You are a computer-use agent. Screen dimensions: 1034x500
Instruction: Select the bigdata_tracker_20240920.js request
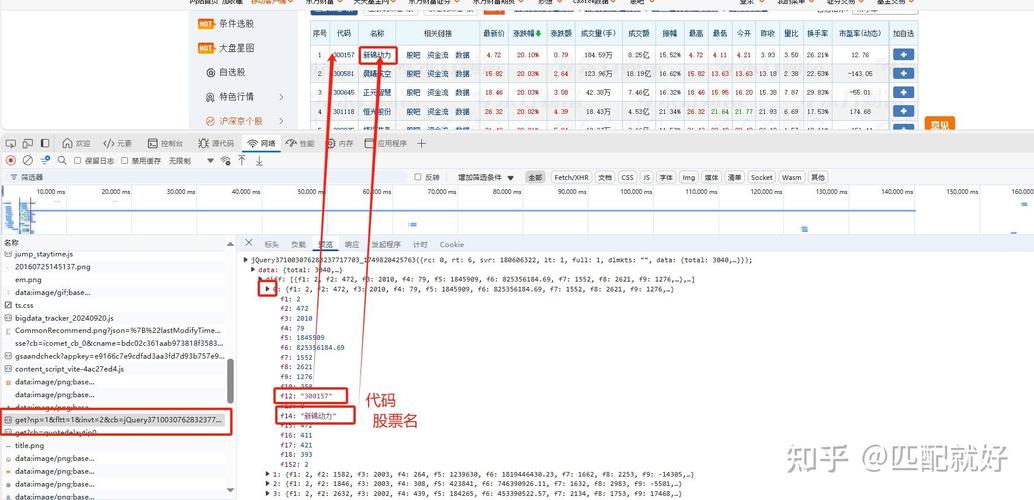pos(64,318)
